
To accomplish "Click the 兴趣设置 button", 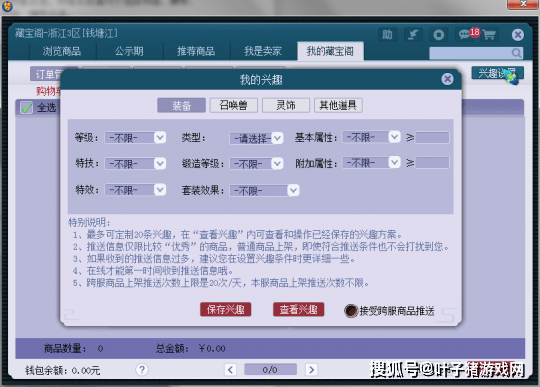I will point(497,73).
